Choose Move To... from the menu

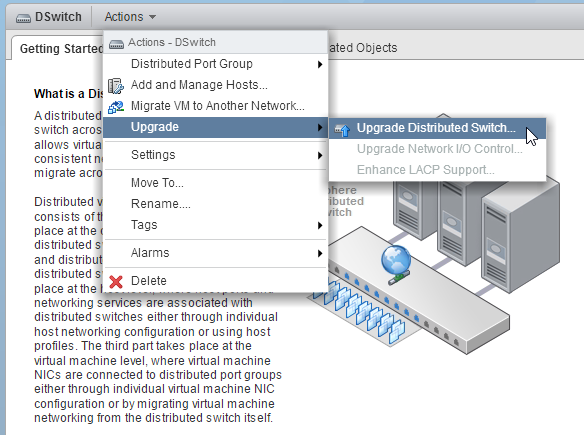click(x=215, y=183)
